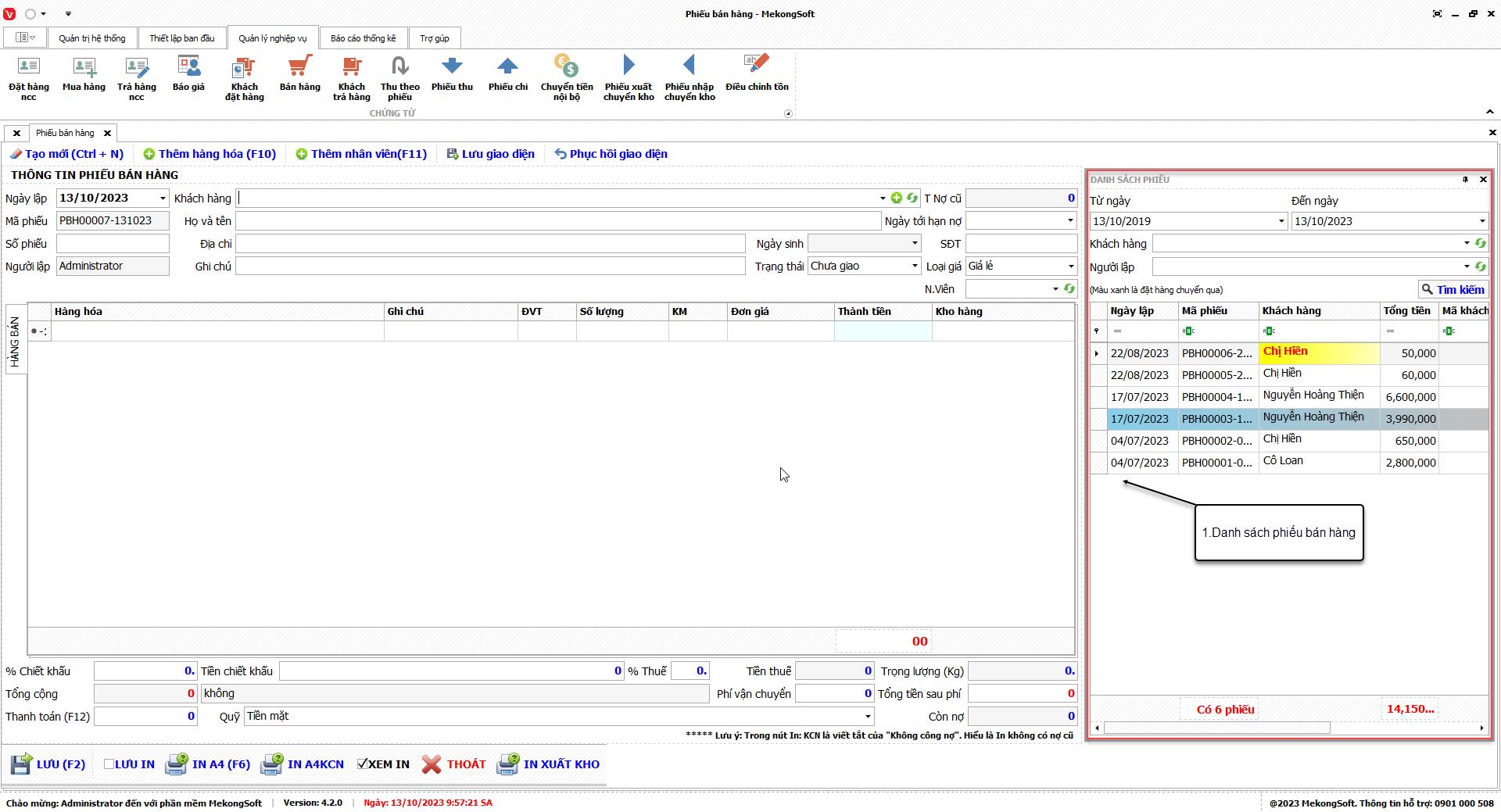Open the Ngày lập date dropdown
The width and height of the screenshot is (1501, 812).
pos(163,199)
